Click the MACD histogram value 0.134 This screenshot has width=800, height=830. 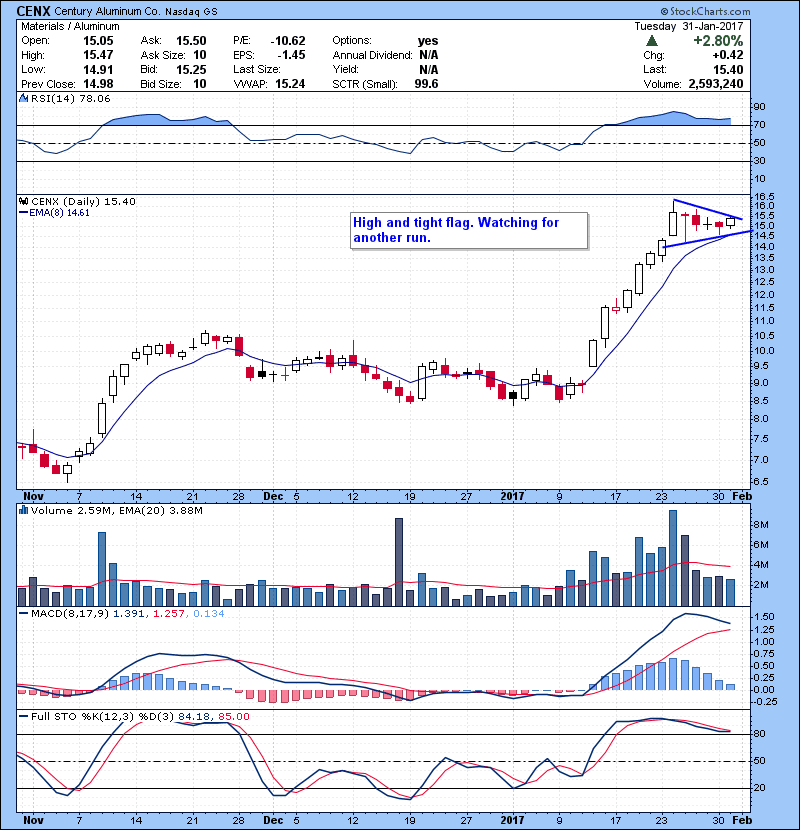point(209,614)
